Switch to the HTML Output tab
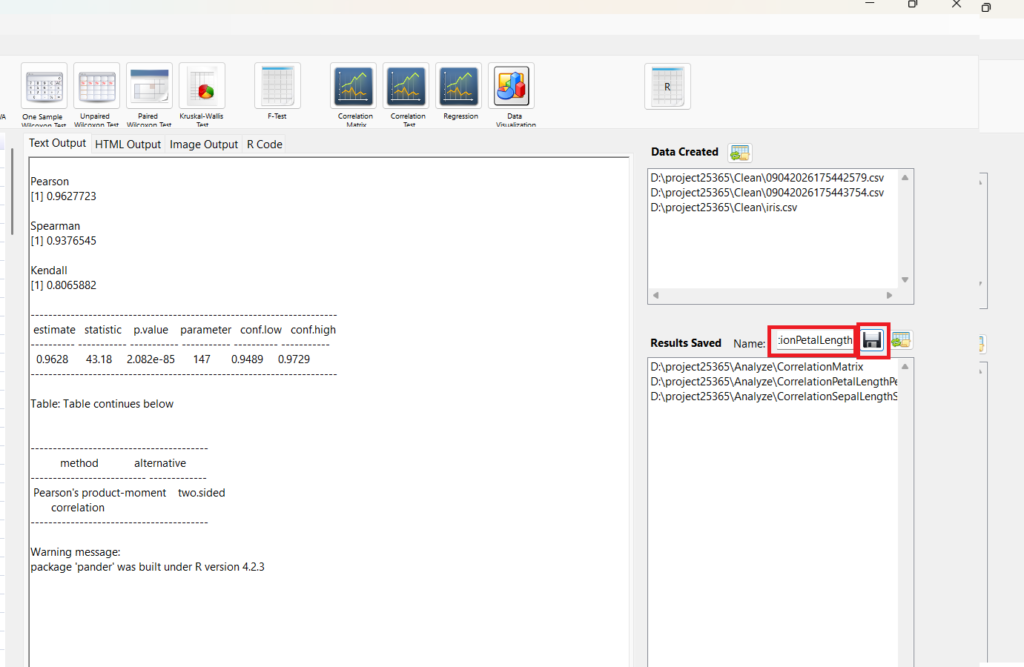This screenshot has width=1024, height=667. (x=128, y=144)
